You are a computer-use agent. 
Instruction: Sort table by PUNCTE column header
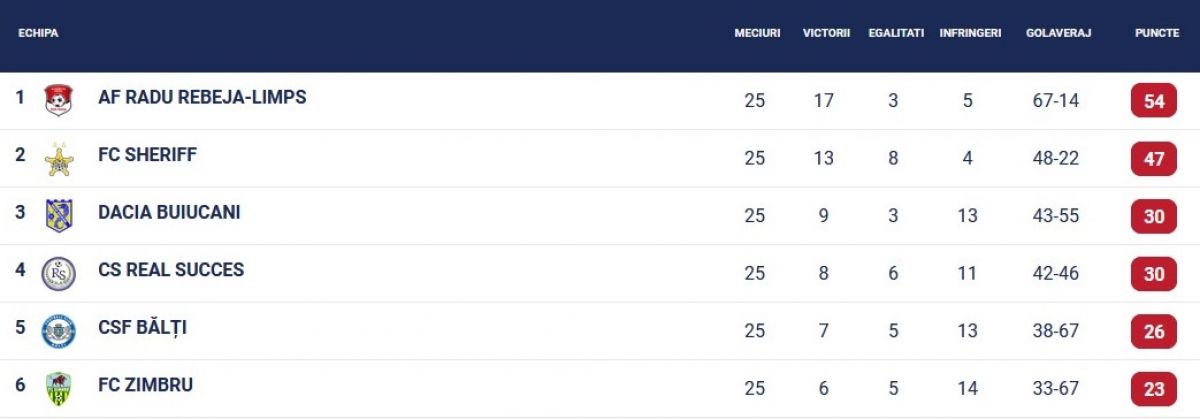point(1156,33)
